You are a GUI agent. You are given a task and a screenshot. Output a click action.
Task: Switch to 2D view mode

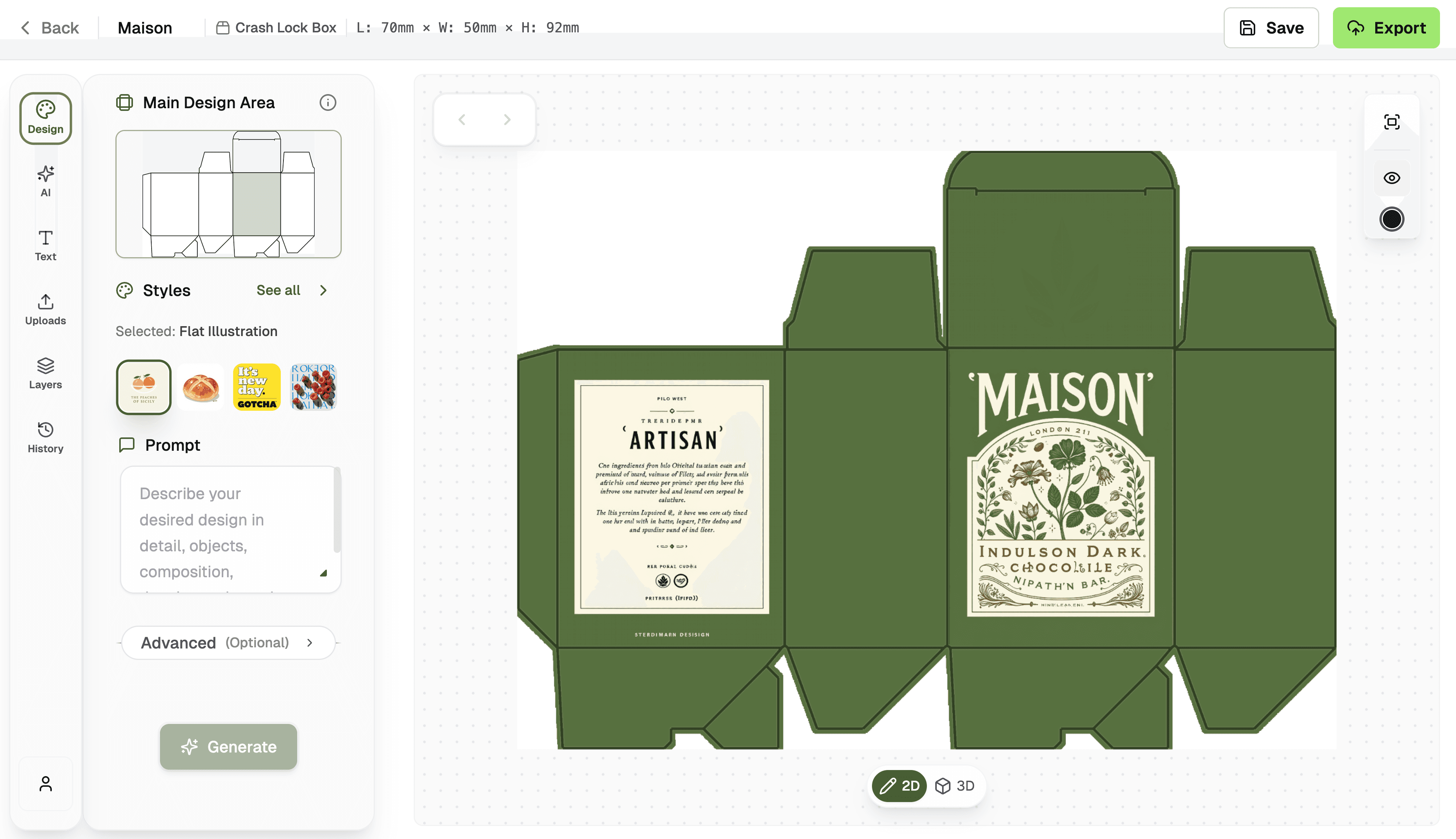coord(899,785)
